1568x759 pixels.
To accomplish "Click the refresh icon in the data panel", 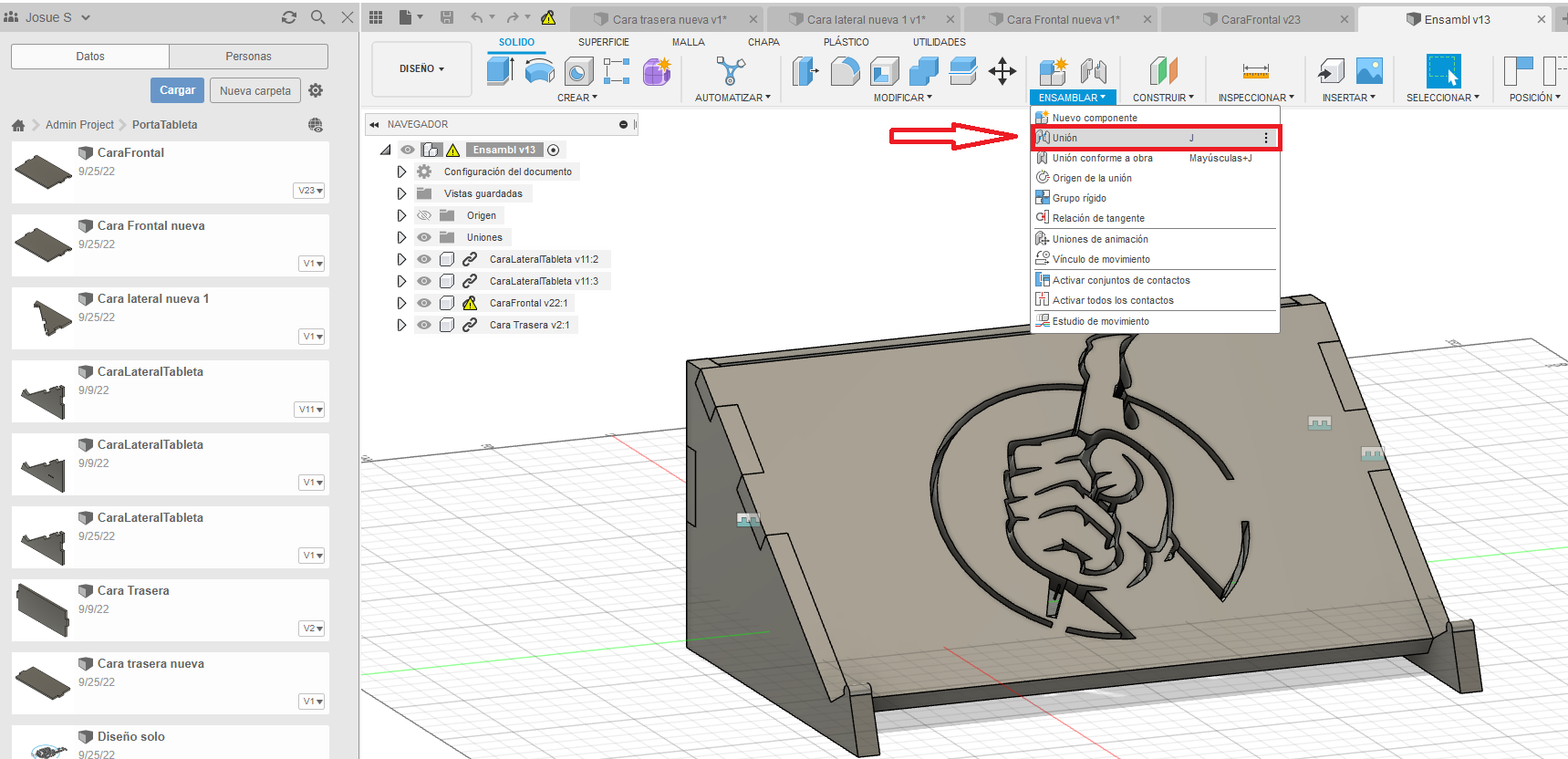I will pyautogui.click(x=289, y=17).
